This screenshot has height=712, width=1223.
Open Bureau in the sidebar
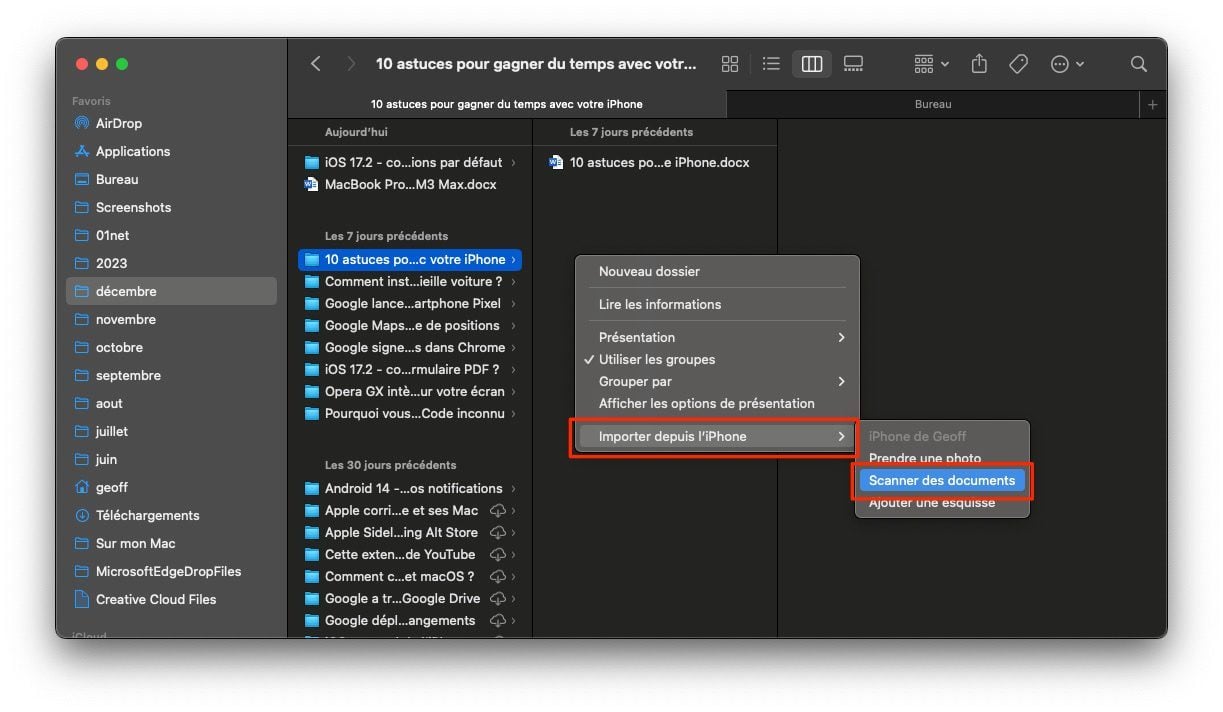click(171, 179)
